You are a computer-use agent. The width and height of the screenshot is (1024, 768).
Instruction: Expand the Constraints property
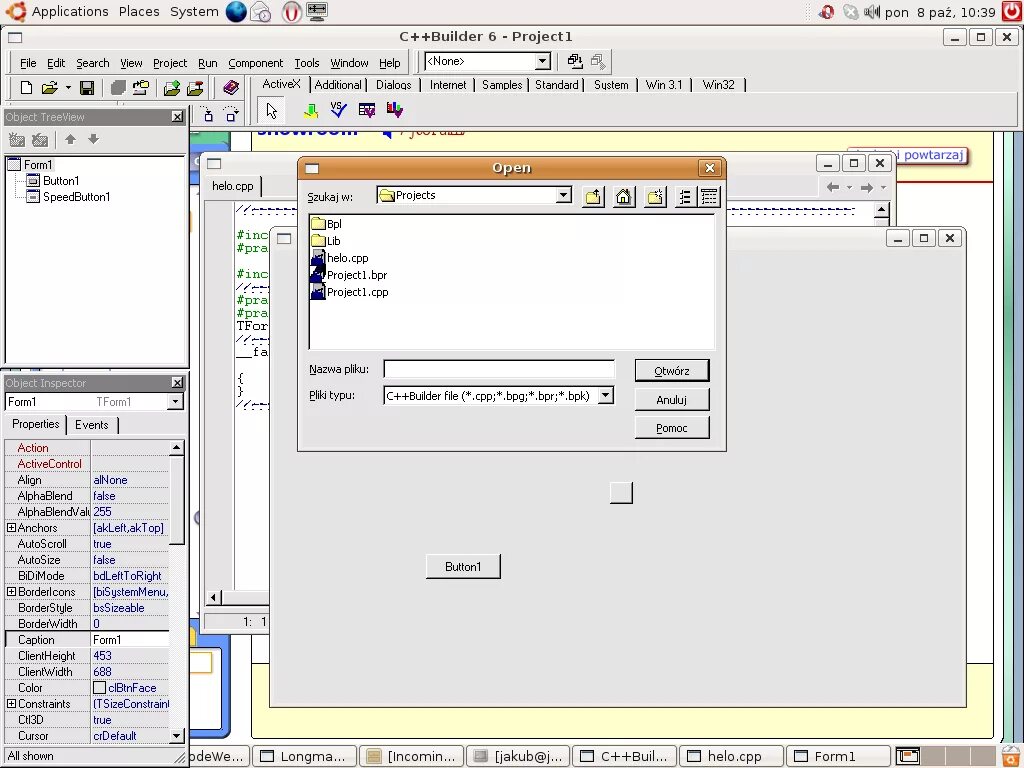coord(11,704)
